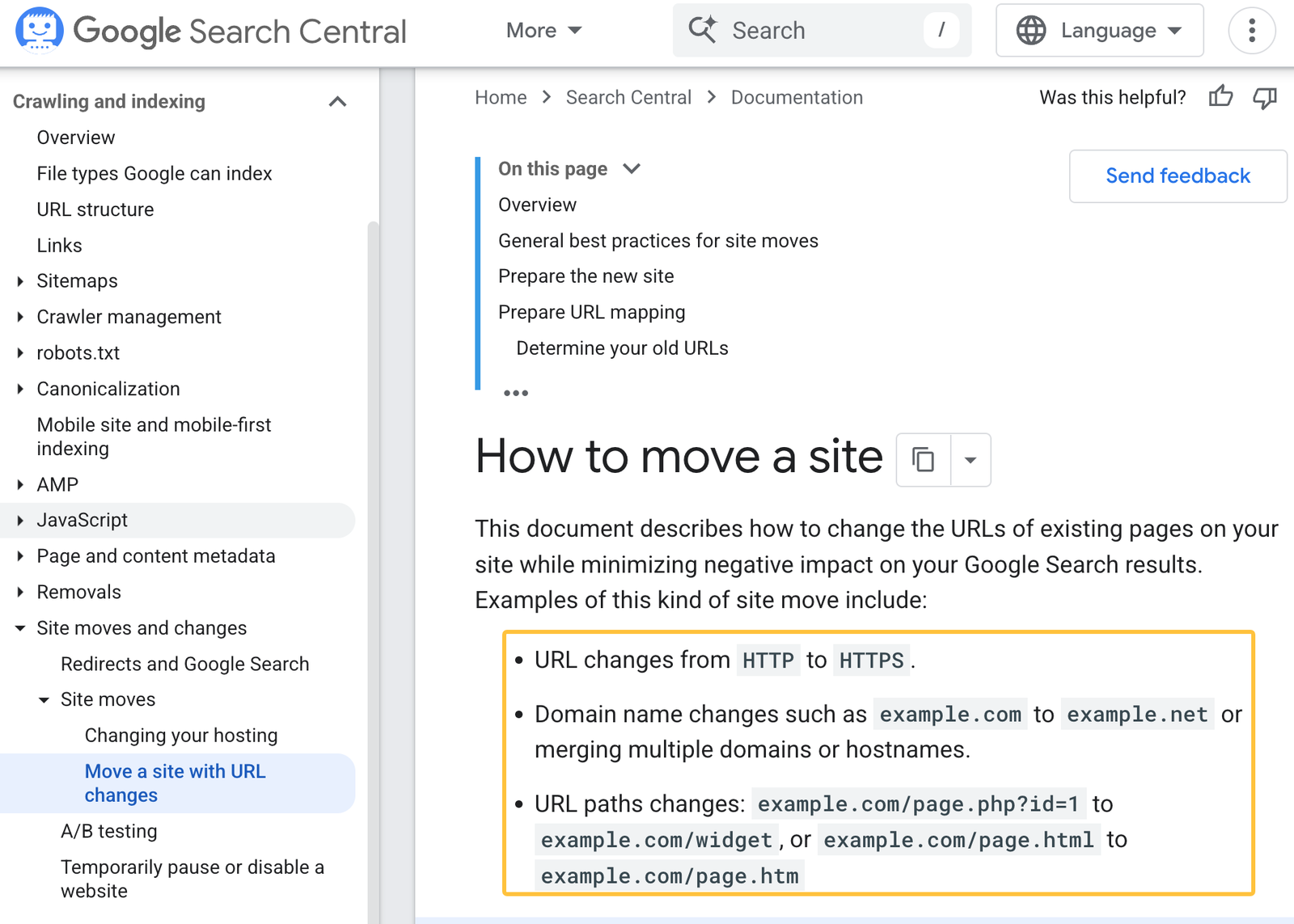
Task: Go to Documentation breadcrumb
Action: (x=797, y=98)
